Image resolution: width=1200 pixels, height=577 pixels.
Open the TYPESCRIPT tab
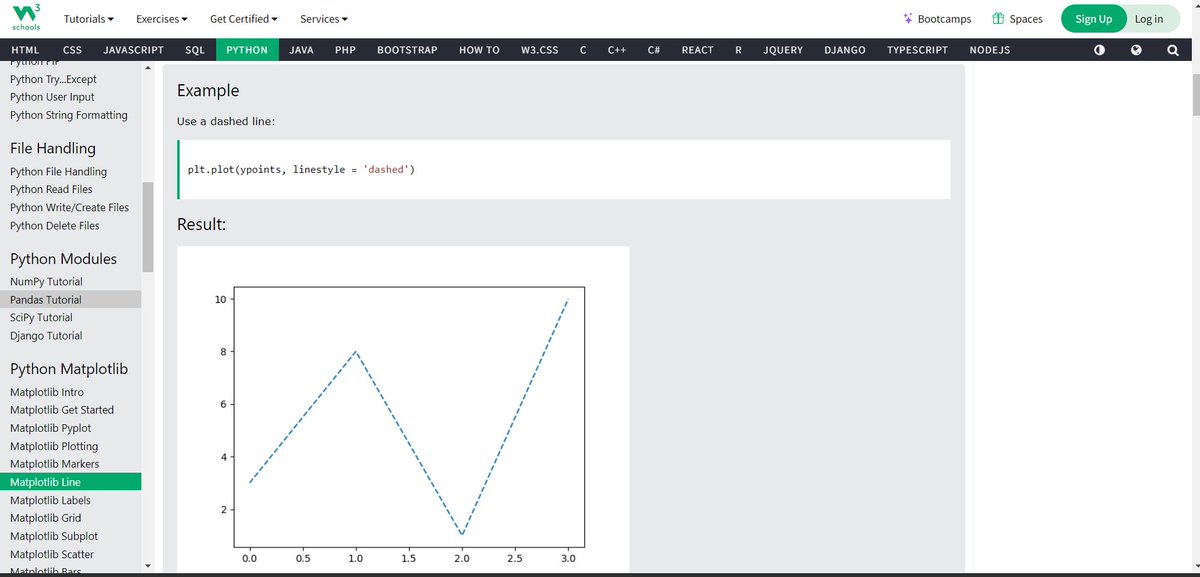tap(917, 50)
